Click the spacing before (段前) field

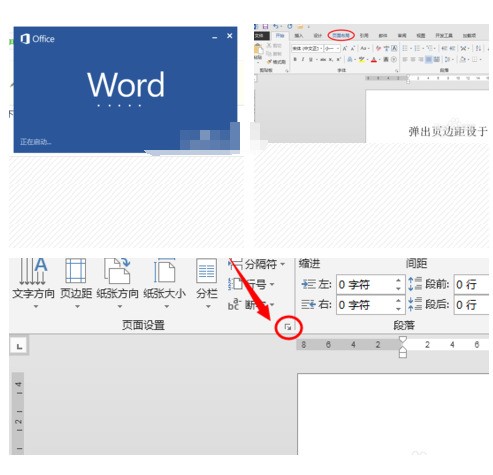[x=472, y=285]
